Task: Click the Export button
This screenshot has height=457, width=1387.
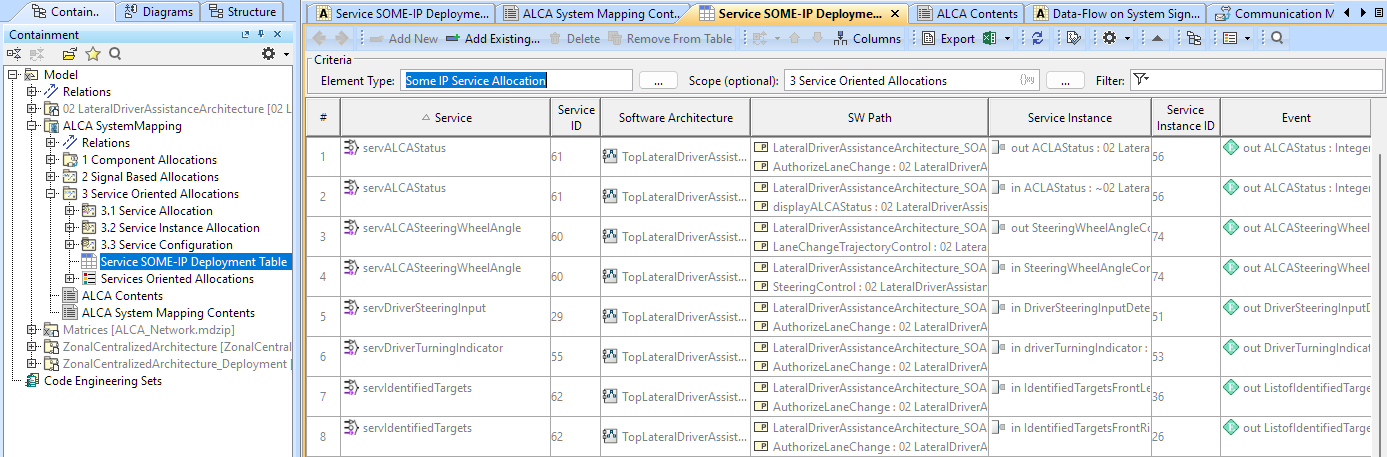Action: (x=948, y=39)
